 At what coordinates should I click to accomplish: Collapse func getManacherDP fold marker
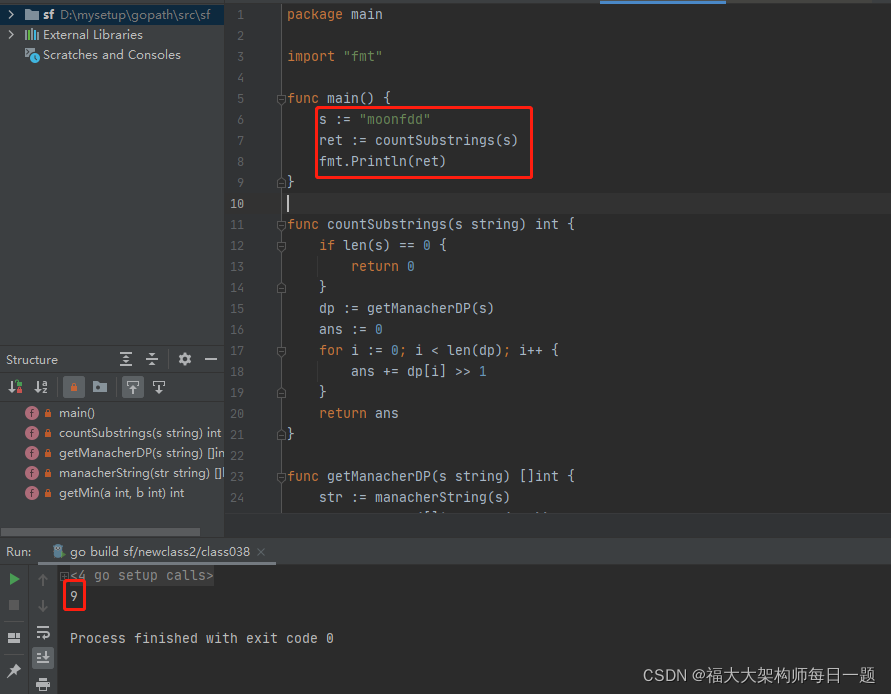click(x=281, y=477)
